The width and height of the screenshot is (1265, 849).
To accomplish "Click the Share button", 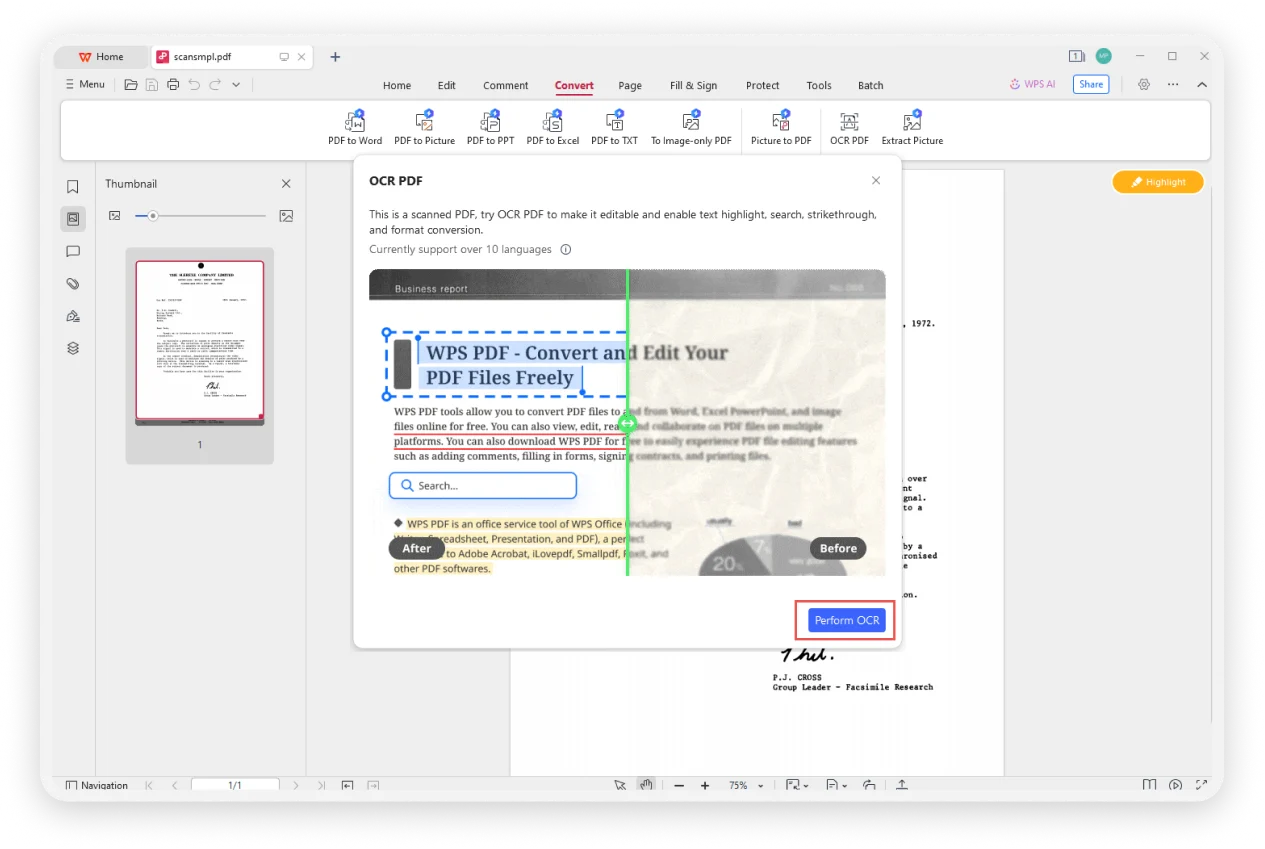I will tap(1091, 85).
